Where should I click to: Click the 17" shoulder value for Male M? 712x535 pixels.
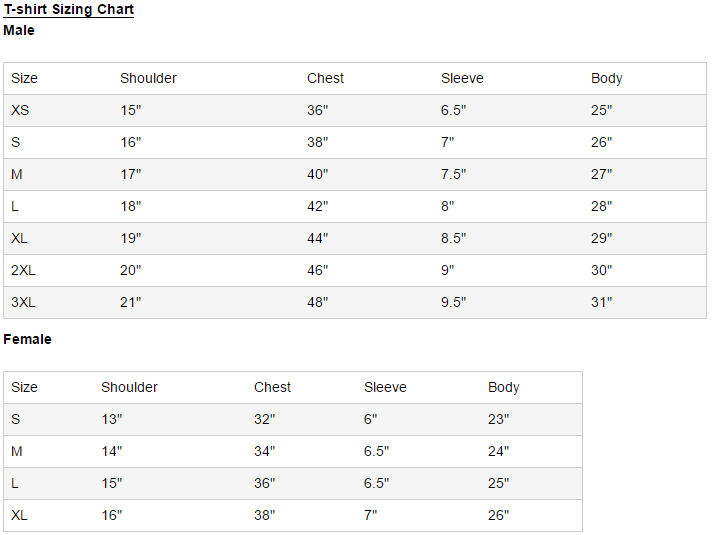130,174
